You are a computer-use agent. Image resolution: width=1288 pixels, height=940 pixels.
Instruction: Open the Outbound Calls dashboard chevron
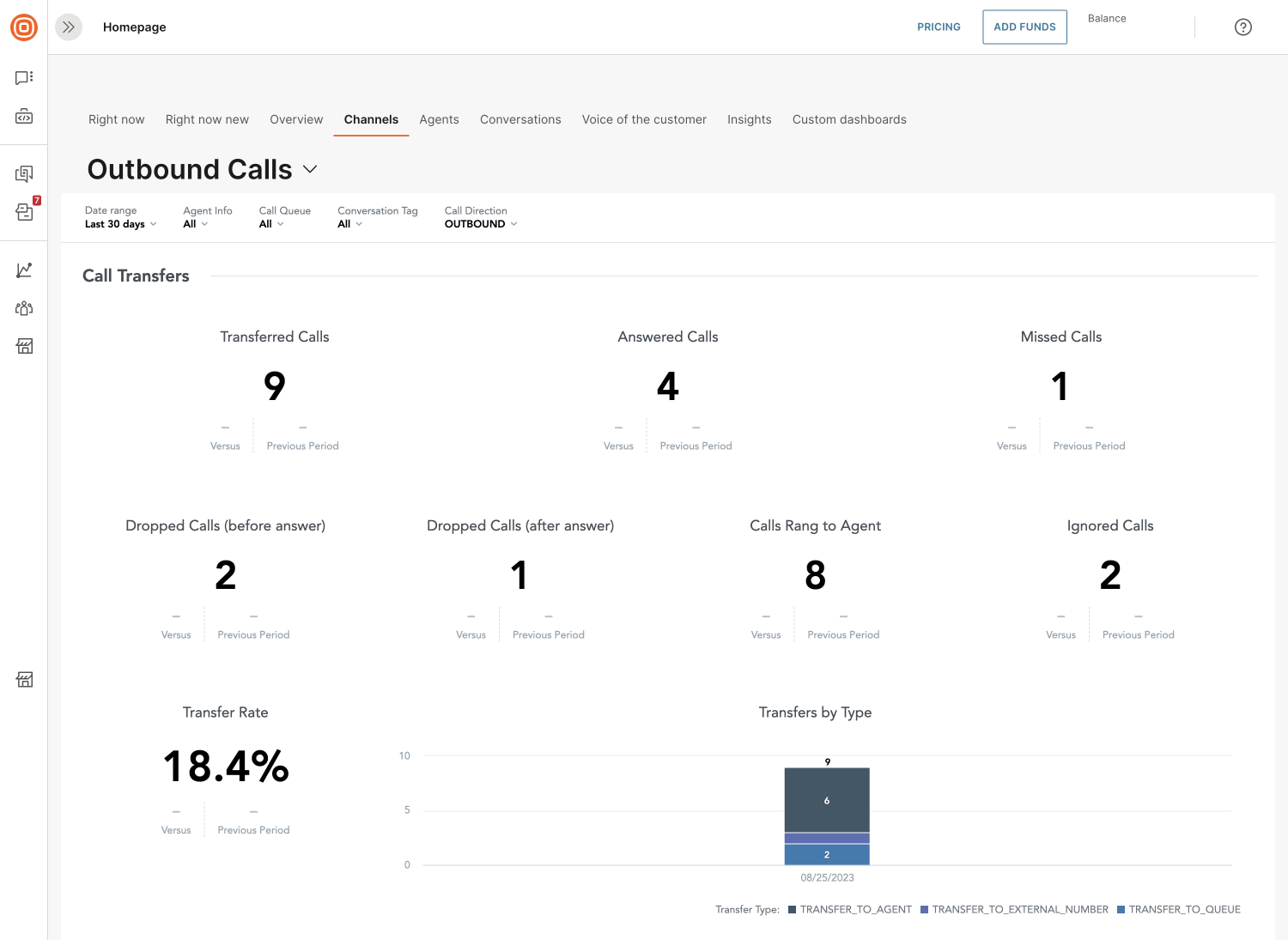pyautogui.click(x=310, y=169)
